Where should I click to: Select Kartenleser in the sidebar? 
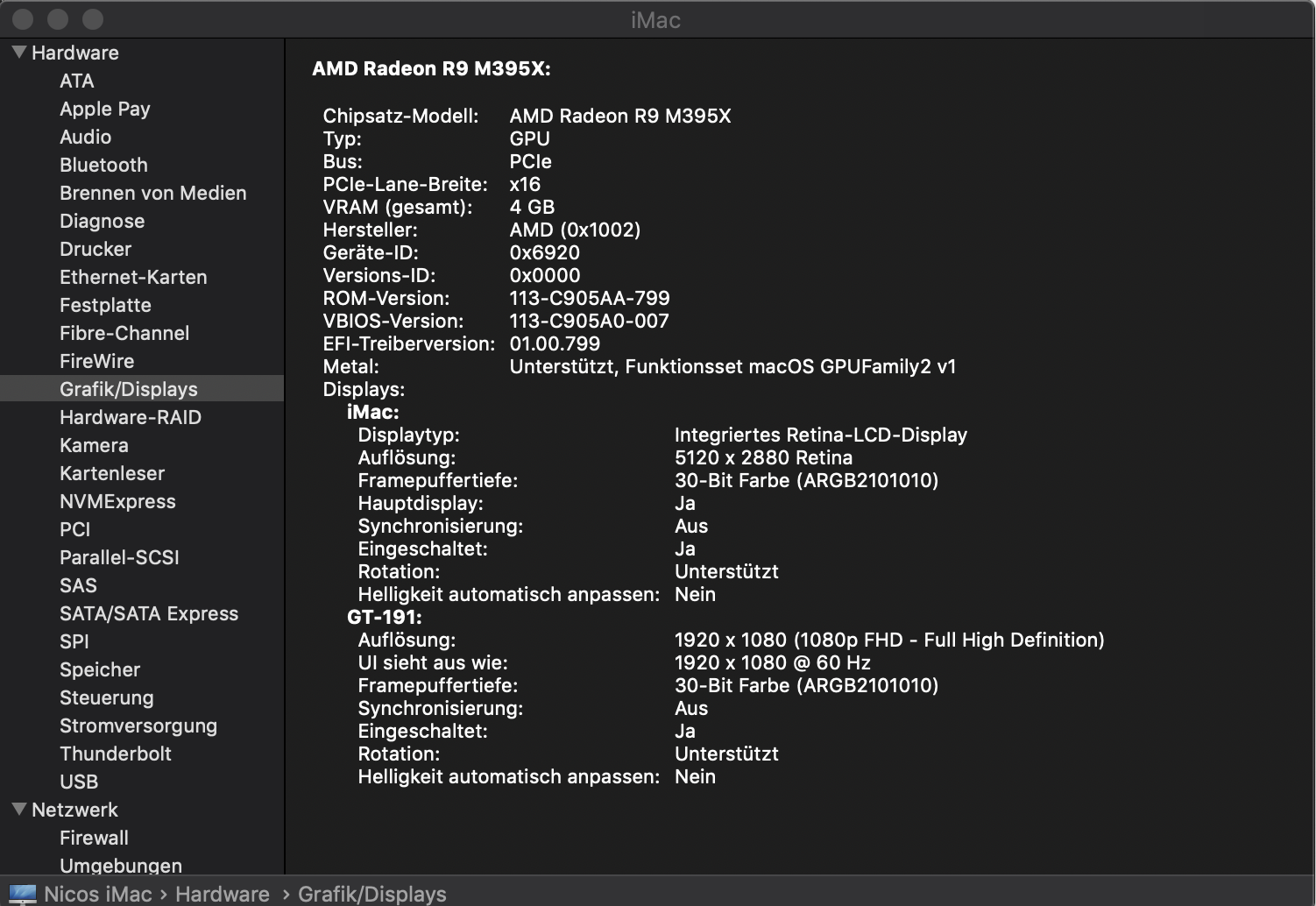pos(112,473)
